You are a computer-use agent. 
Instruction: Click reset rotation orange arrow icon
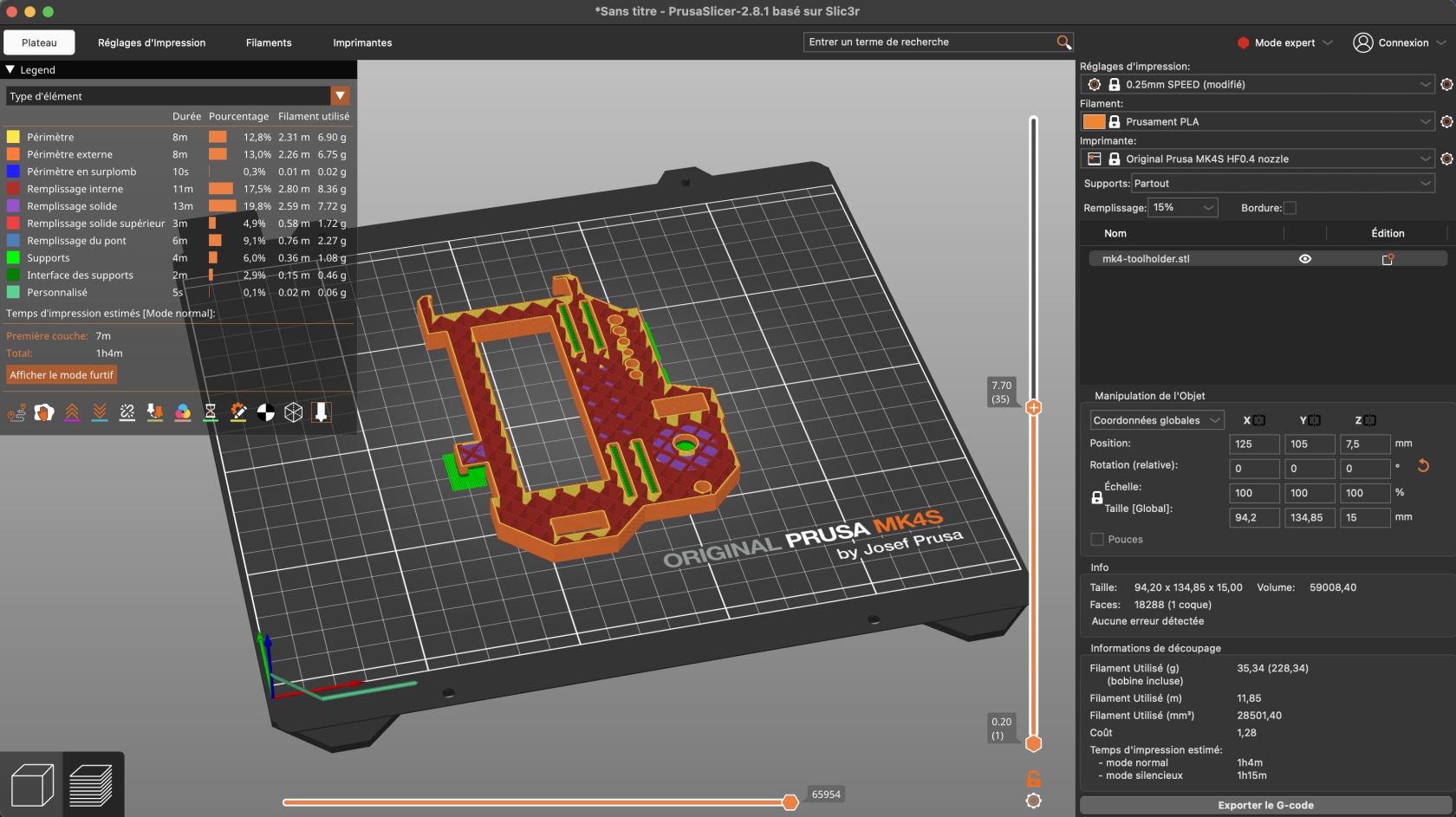tap(1423, 466)
